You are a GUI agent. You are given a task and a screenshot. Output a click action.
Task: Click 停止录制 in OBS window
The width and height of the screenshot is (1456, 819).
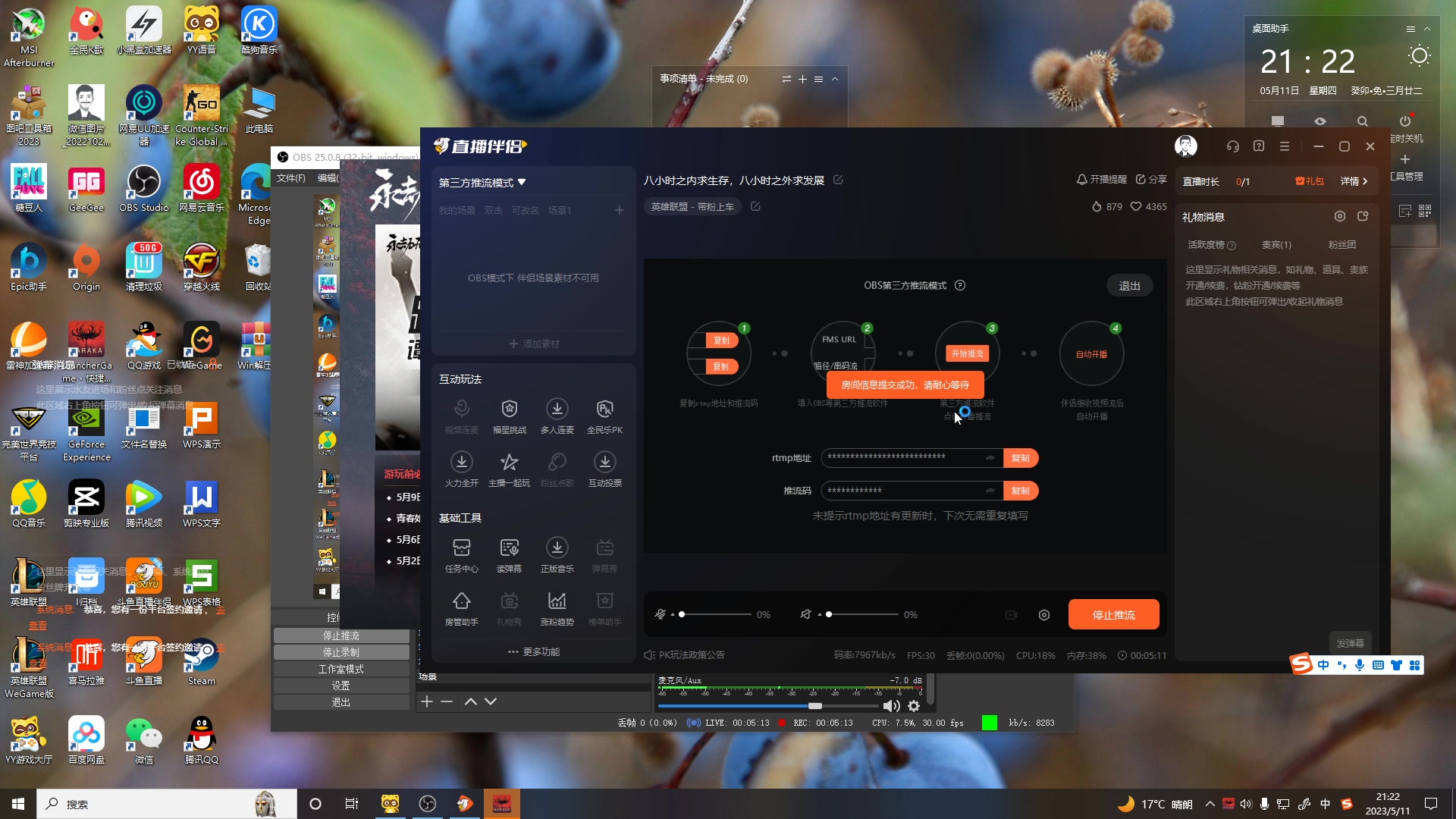coord(341,652)
